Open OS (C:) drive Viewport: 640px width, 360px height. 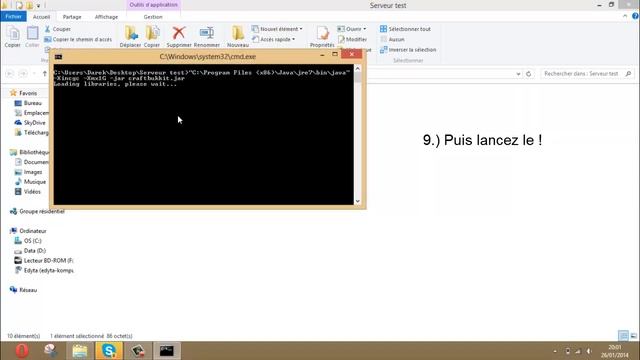click(x=28, y=241)
